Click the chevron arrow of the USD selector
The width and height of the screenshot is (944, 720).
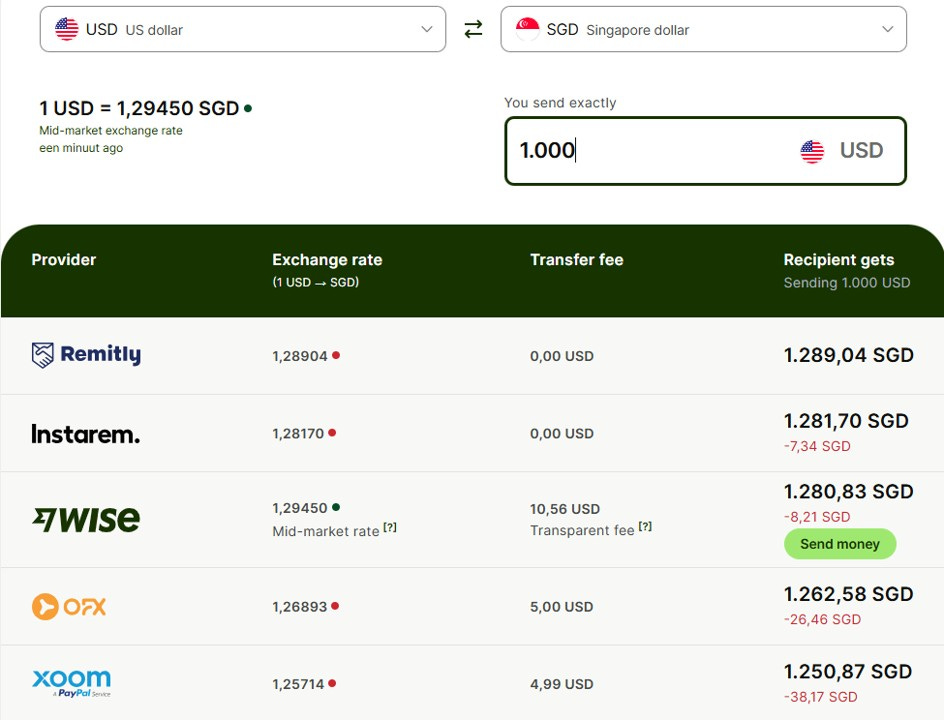427,29
